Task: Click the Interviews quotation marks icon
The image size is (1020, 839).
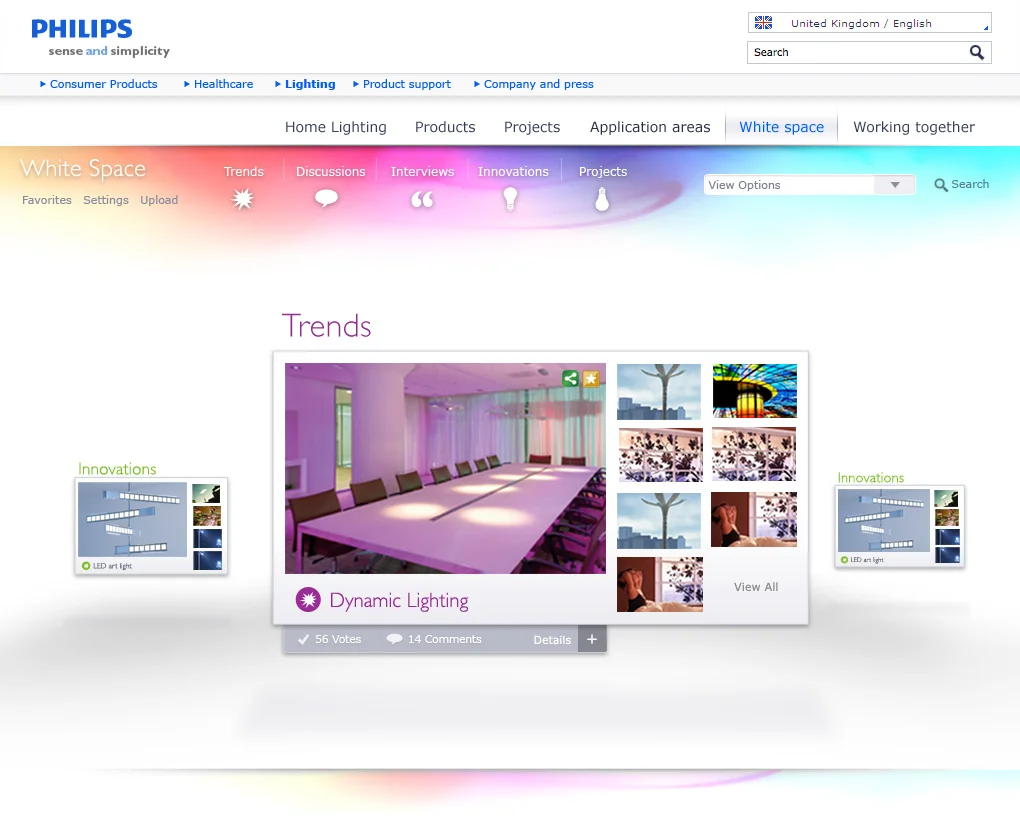Action: click(422, 199)
